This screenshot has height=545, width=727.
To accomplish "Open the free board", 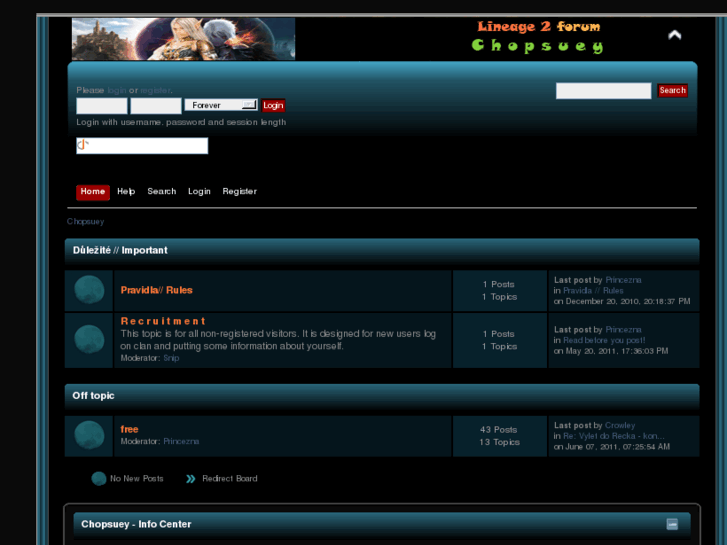I will tap(129, 430).
